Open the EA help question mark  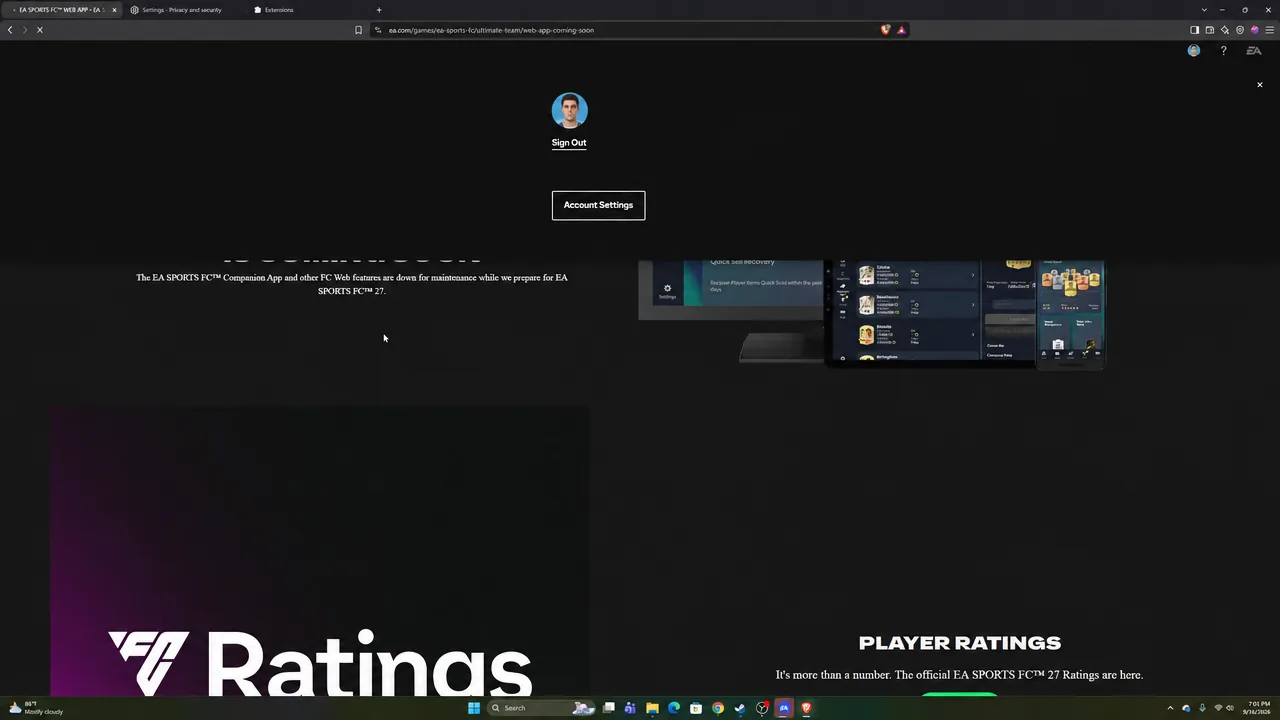coord(1223,51)
